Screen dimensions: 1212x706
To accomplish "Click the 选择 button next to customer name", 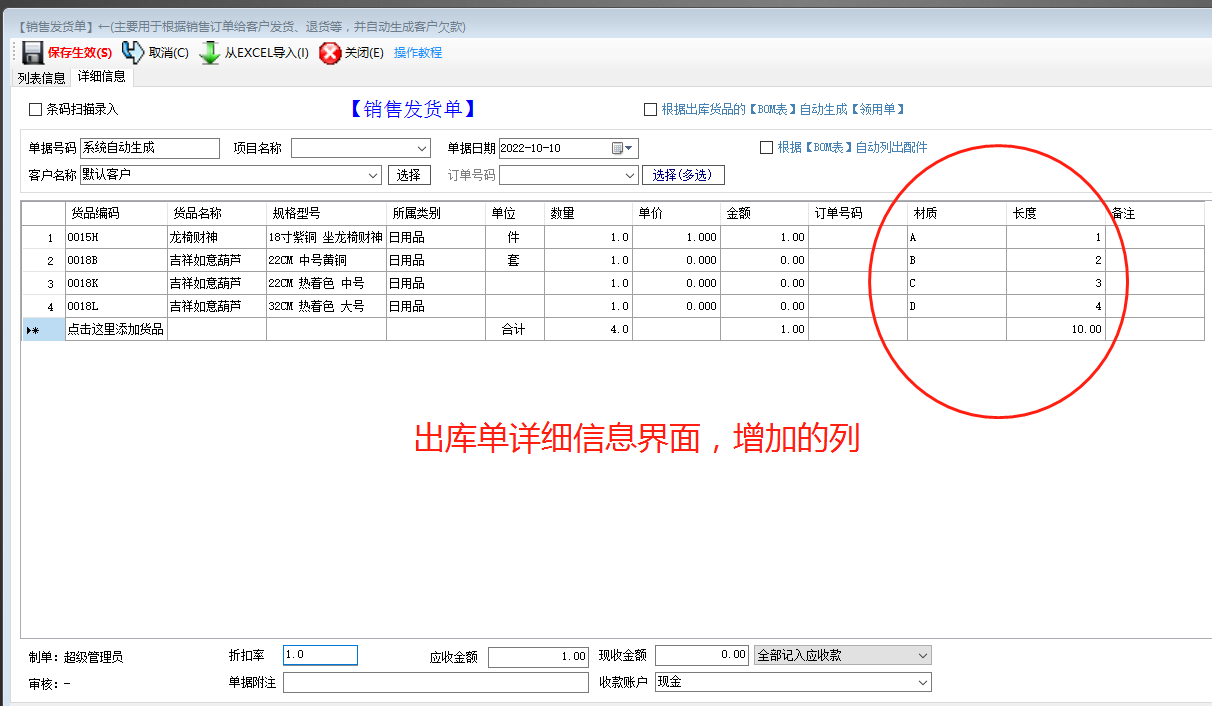I will click(x=409, y=174).
